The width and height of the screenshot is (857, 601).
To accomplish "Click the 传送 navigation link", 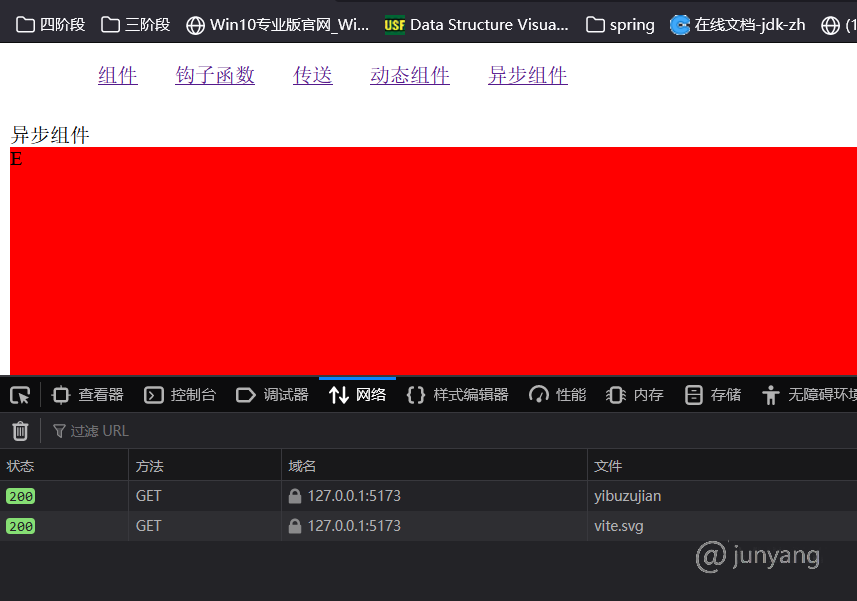I will [x=312, y=76].
